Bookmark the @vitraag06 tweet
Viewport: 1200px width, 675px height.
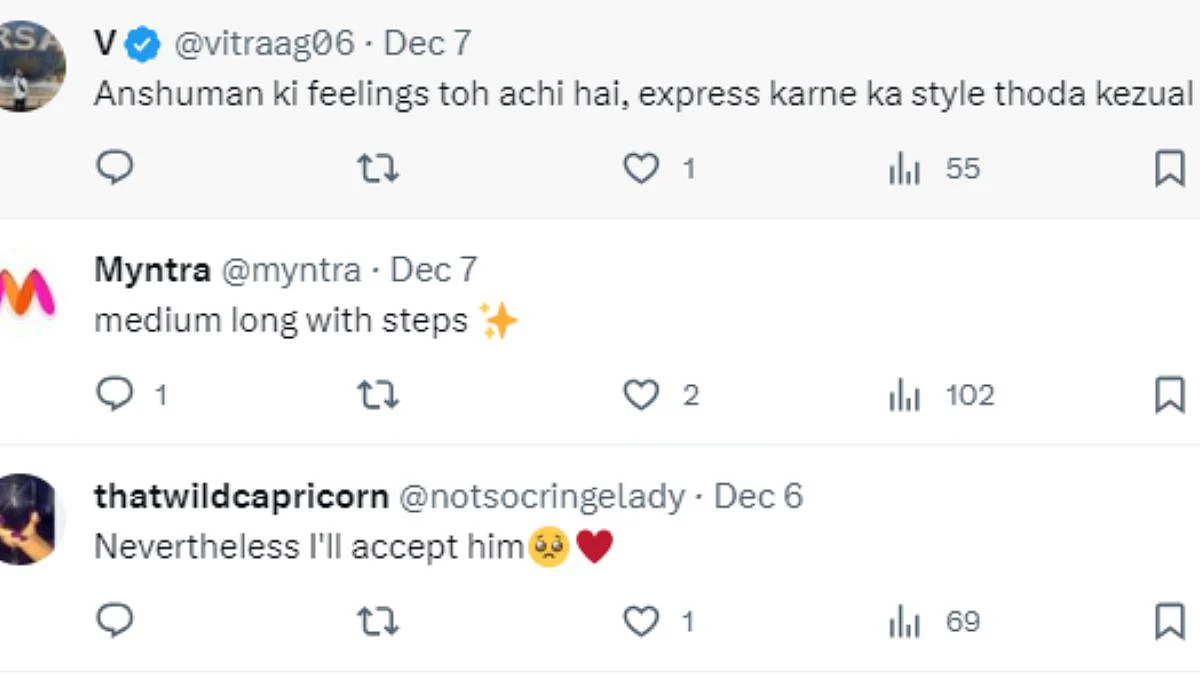[x=1169, y=169]
